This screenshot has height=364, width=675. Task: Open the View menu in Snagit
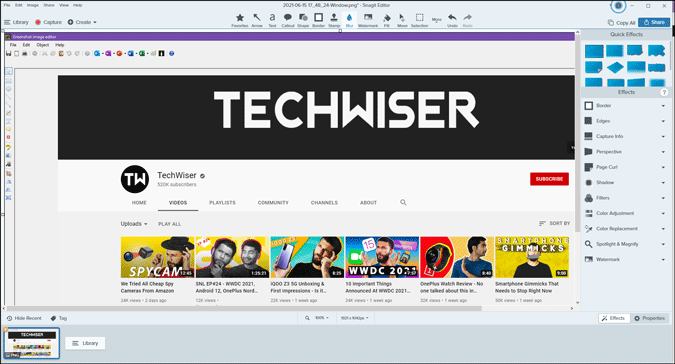pyautogui.click(x=64, y=5)
